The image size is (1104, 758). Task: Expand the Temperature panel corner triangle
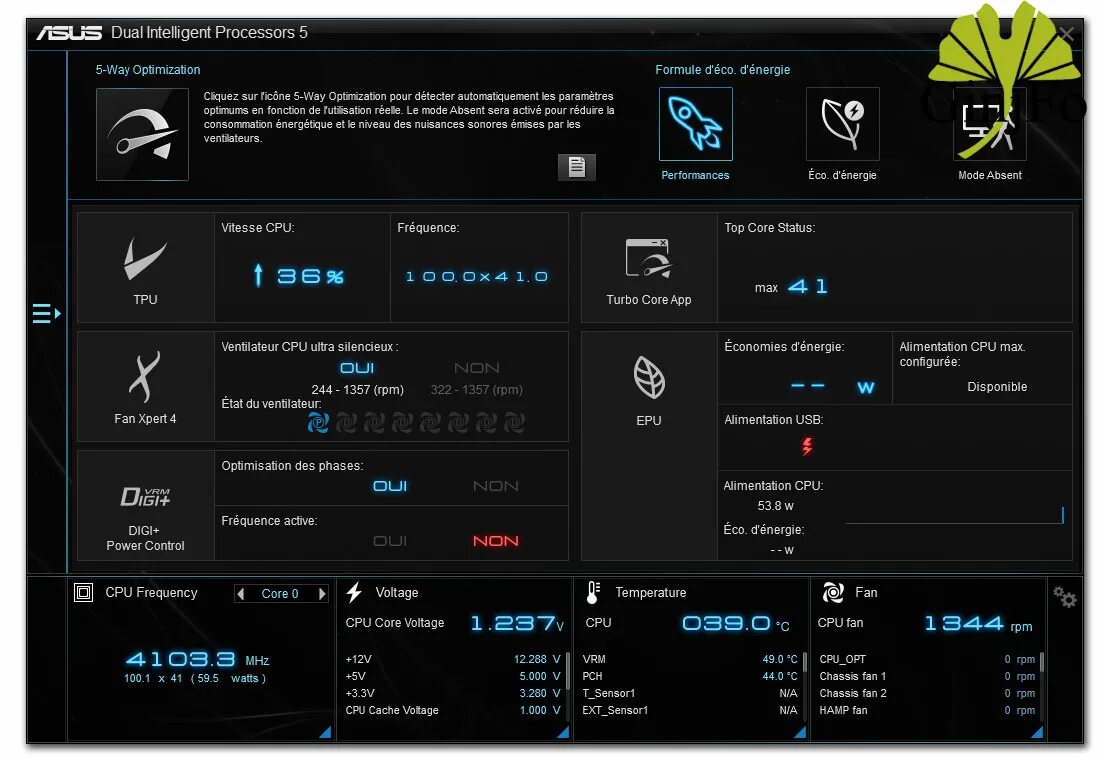pyautogui.click(x=801, y=733)
